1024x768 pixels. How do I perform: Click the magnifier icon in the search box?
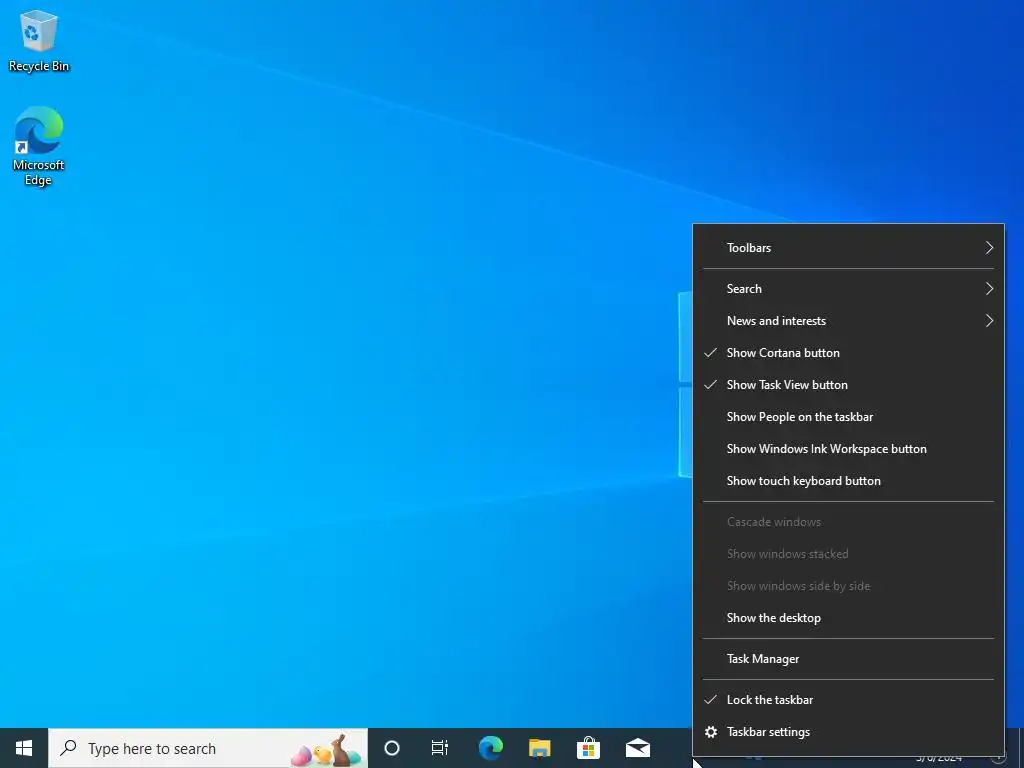click(68, 747)
